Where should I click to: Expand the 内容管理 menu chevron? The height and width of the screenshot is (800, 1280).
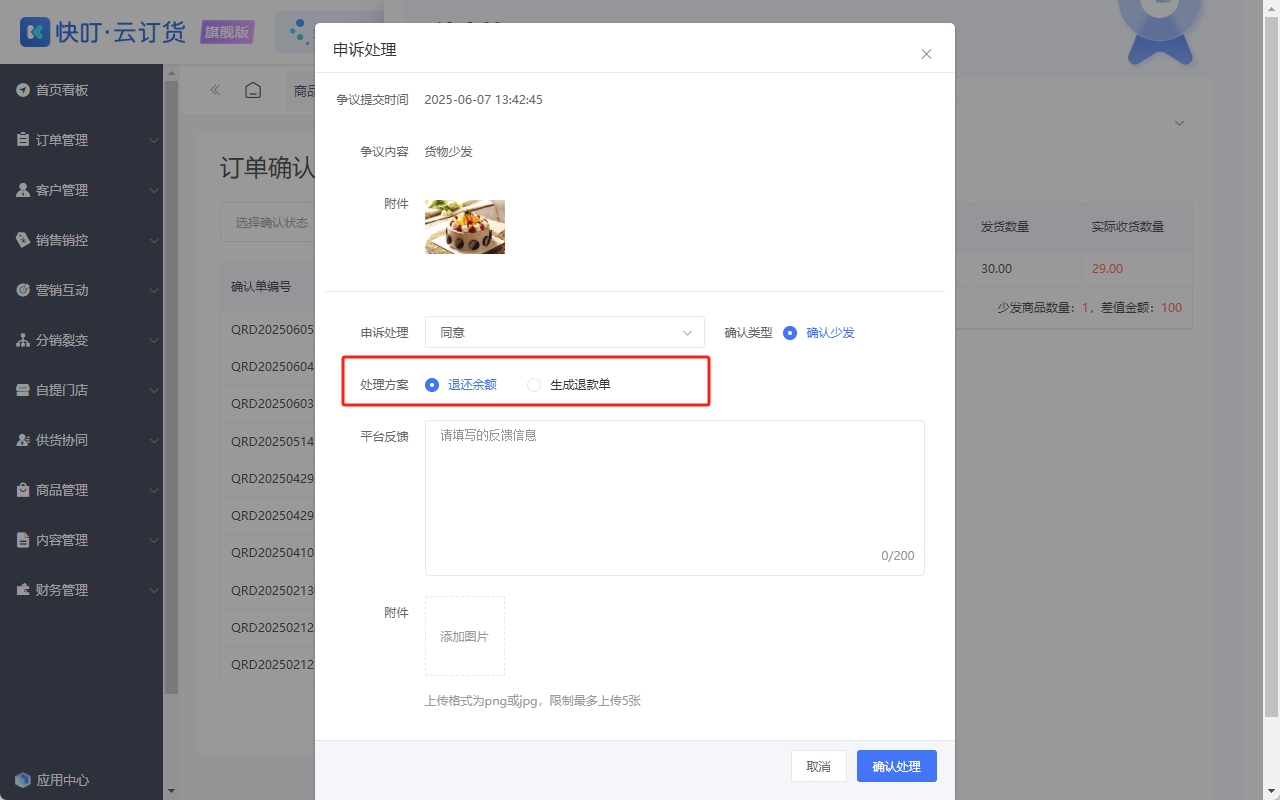154,541
